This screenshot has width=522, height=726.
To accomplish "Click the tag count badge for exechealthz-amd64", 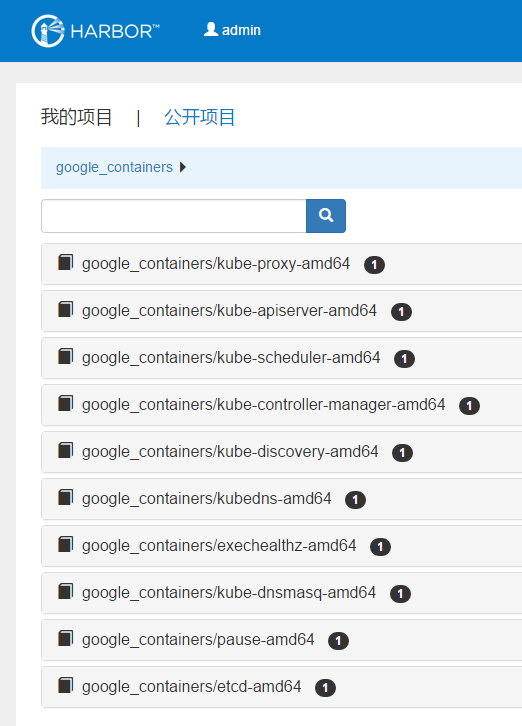I will 380,547.
